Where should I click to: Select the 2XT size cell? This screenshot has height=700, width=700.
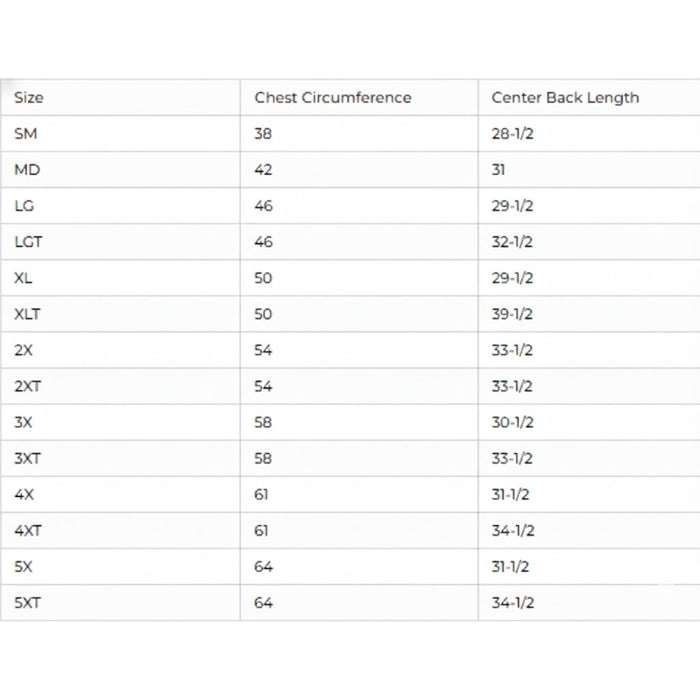click(x=28, y=386)
